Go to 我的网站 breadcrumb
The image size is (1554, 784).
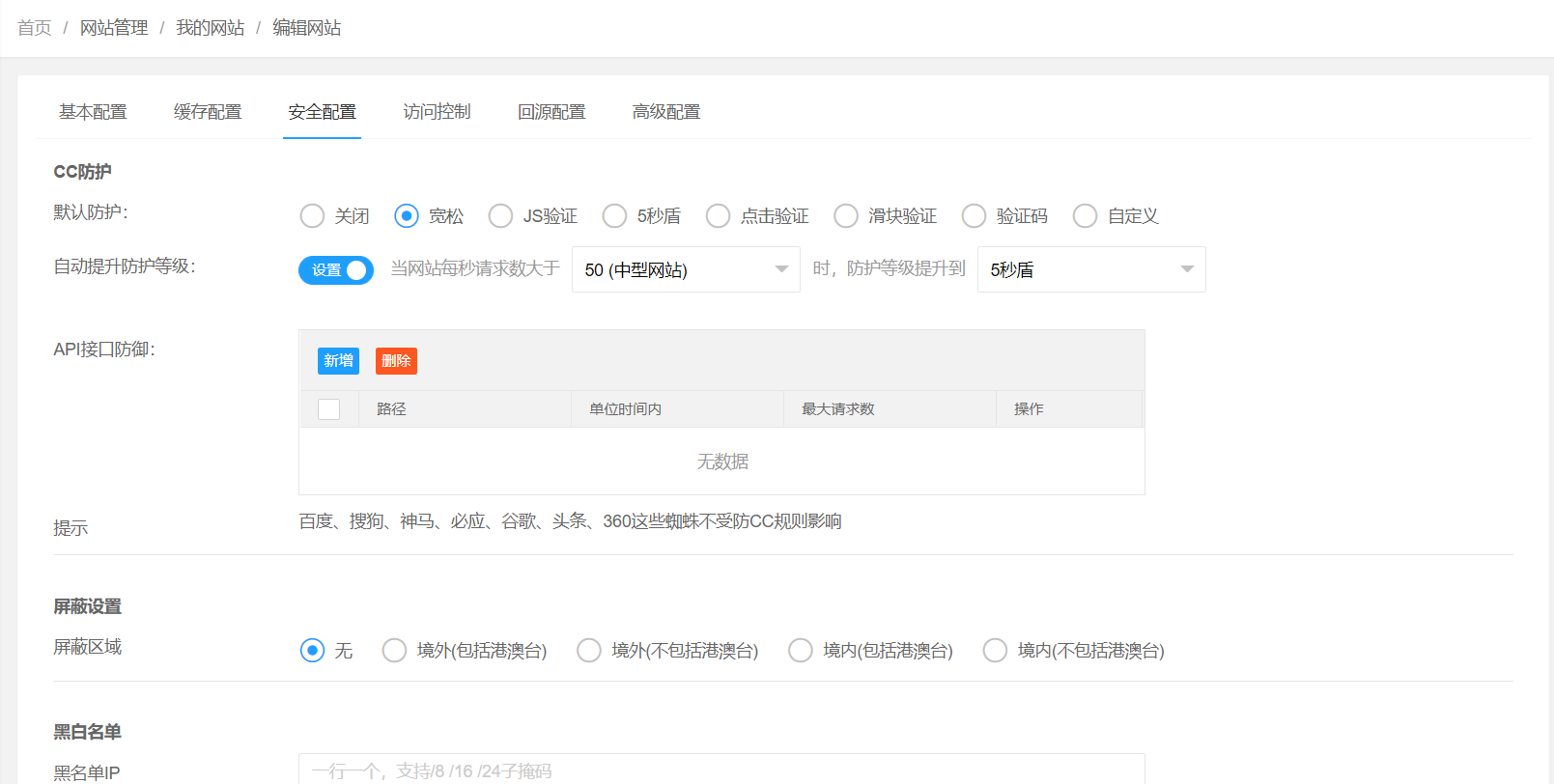click(x=211, y=28)
